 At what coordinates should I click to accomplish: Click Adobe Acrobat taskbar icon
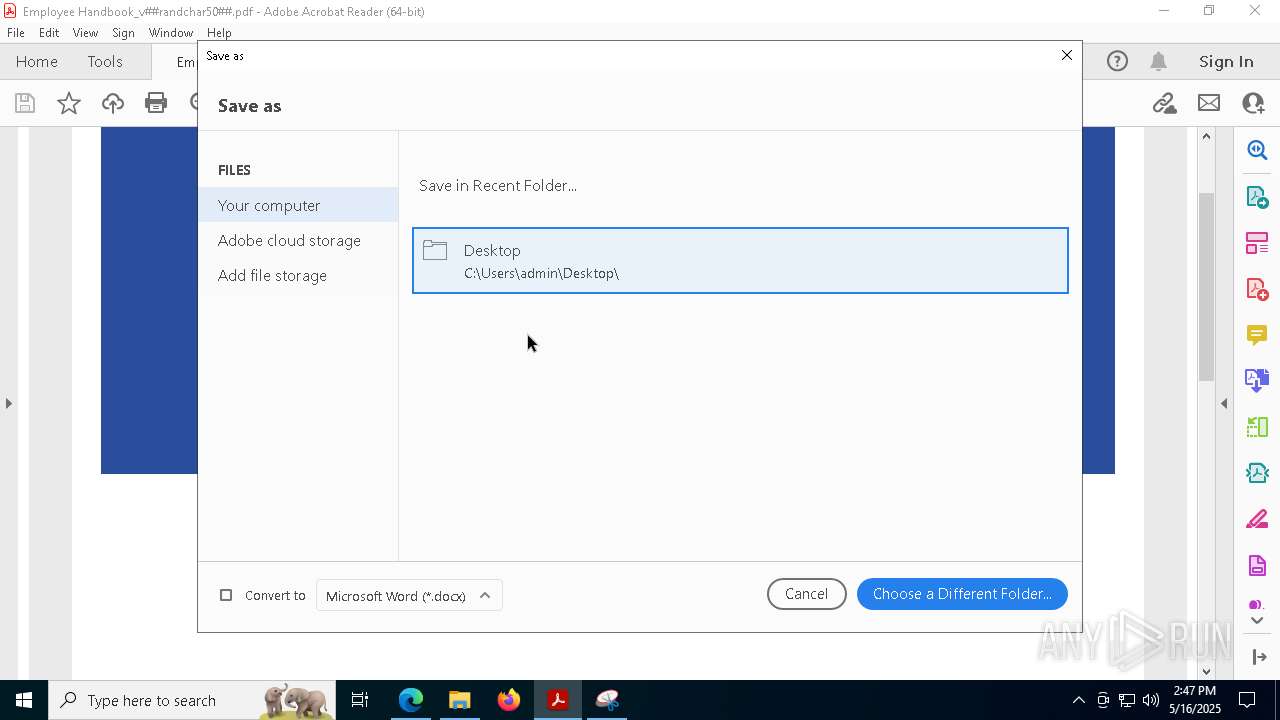[558, 700]
